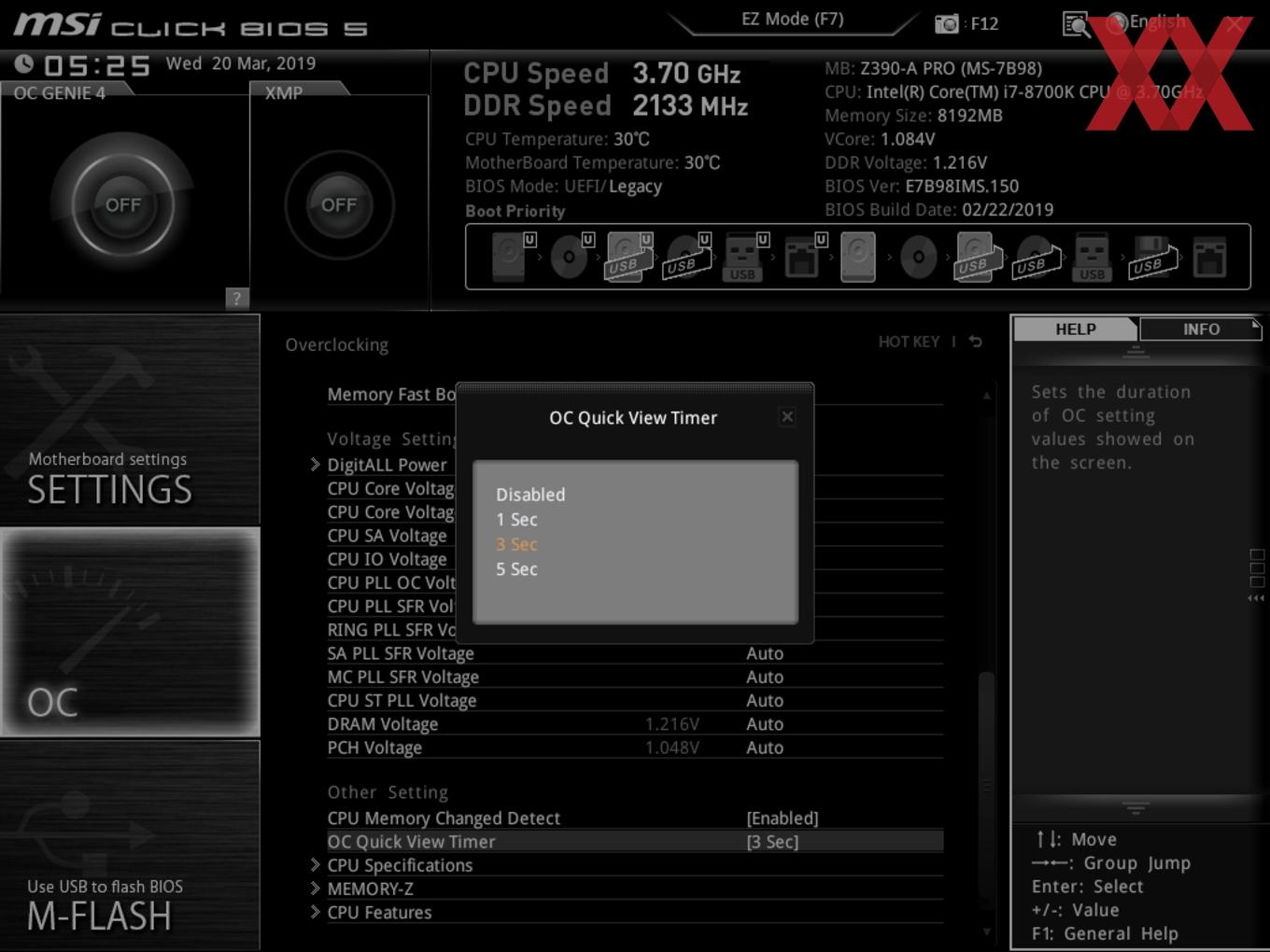Open the BIOS search magnifier icon
Viewport: 1270px width, 952px height.
(x=1076, y=24)
